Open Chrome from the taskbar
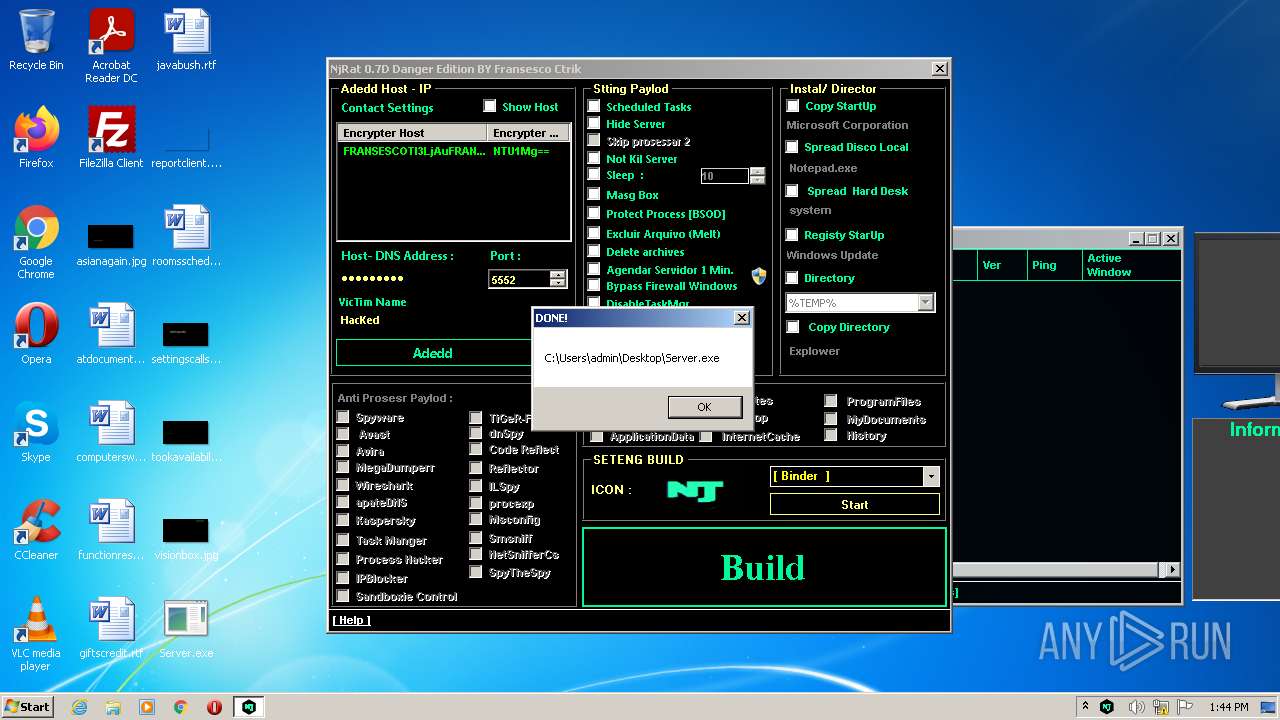The height and width of the screenshot is (720, 1280). (x=181, y=707)
